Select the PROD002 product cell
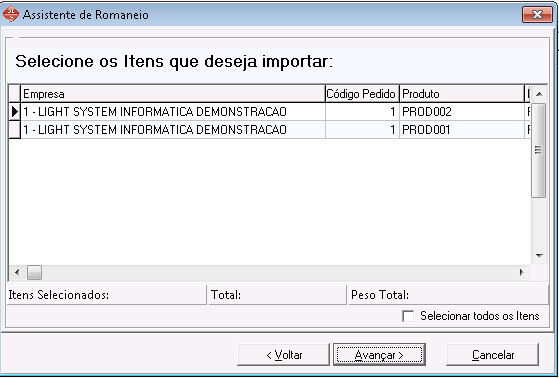 (462, 112)
